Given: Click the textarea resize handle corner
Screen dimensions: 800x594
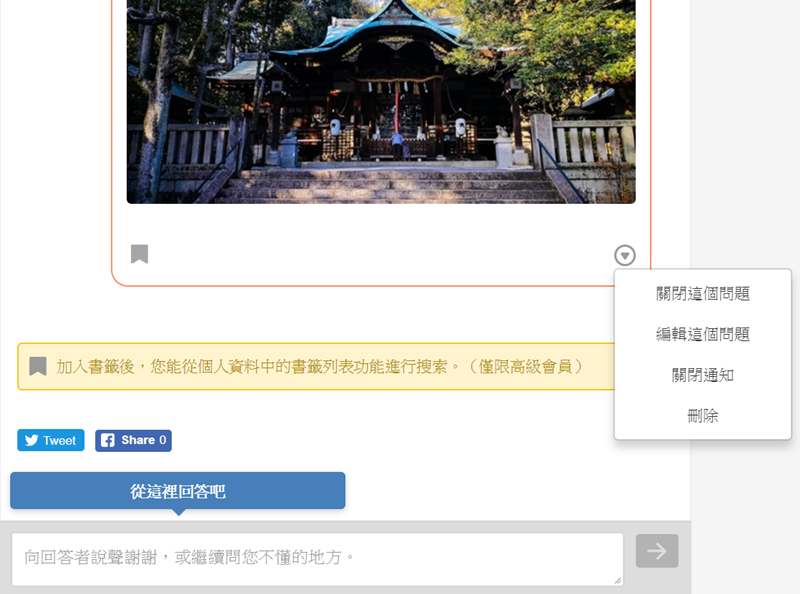Looking at the screenshot, I should [x=618, y=581].
